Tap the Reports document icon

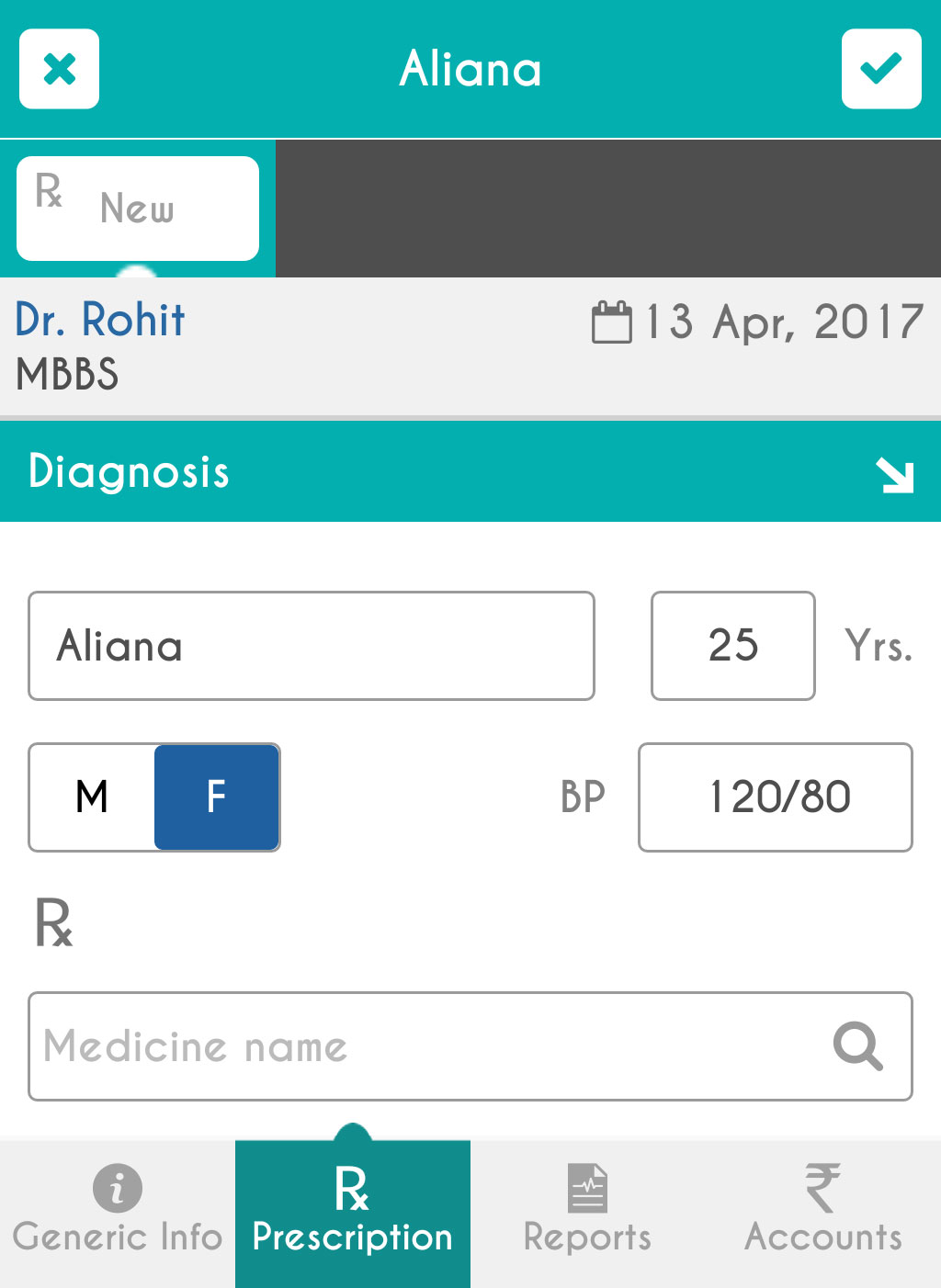pyautogui.click(x=588, y=1188)
